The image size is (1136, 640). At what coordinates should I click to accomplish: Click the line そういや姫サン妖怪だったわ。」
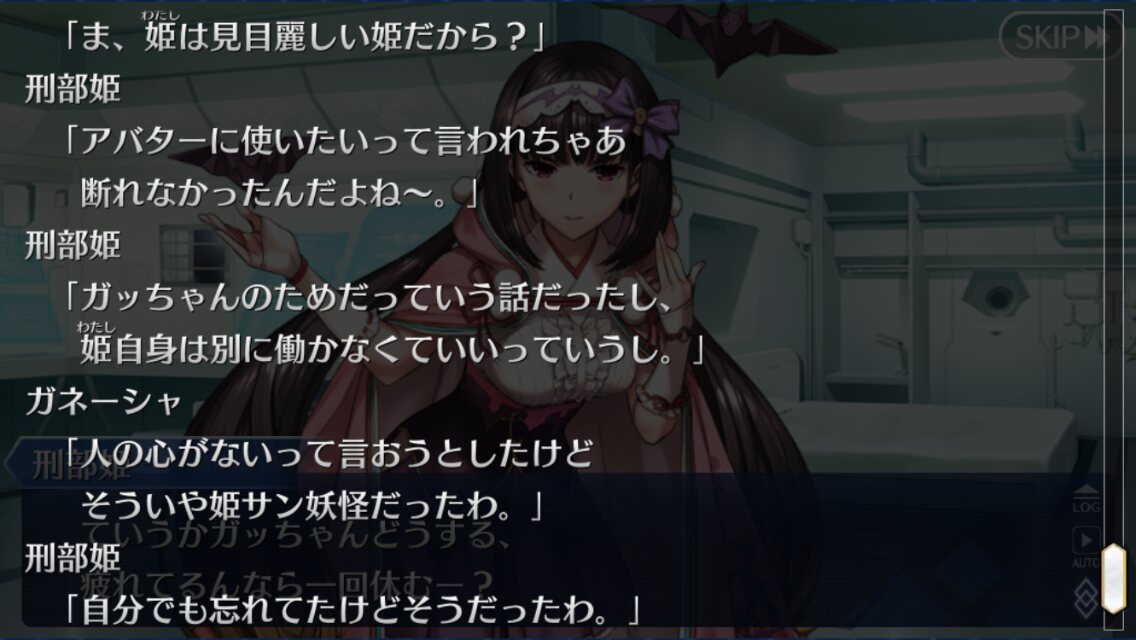click(312, 506)
